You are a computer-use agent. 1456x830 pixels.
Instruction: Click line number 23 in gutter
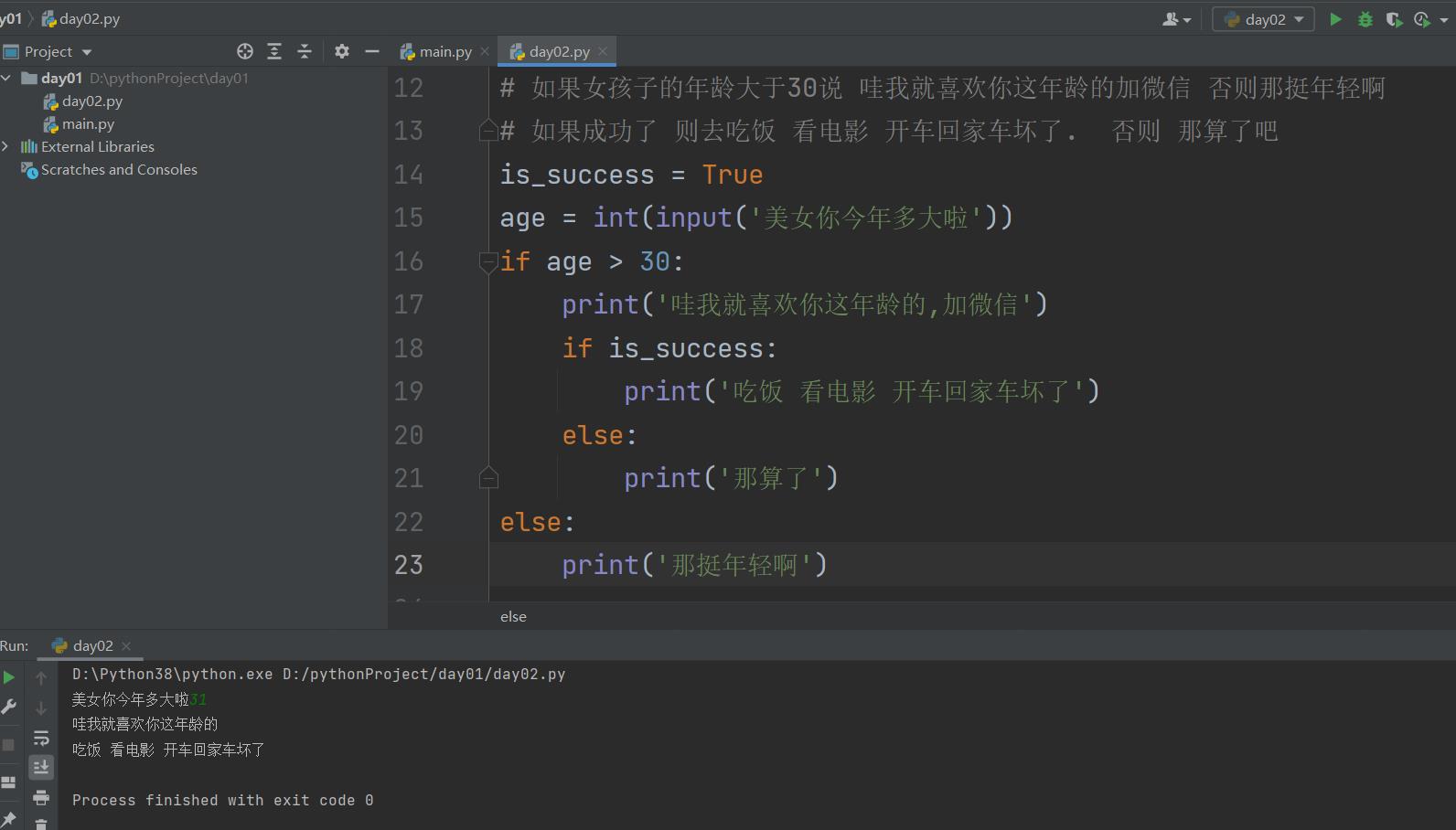click(409, 565)
